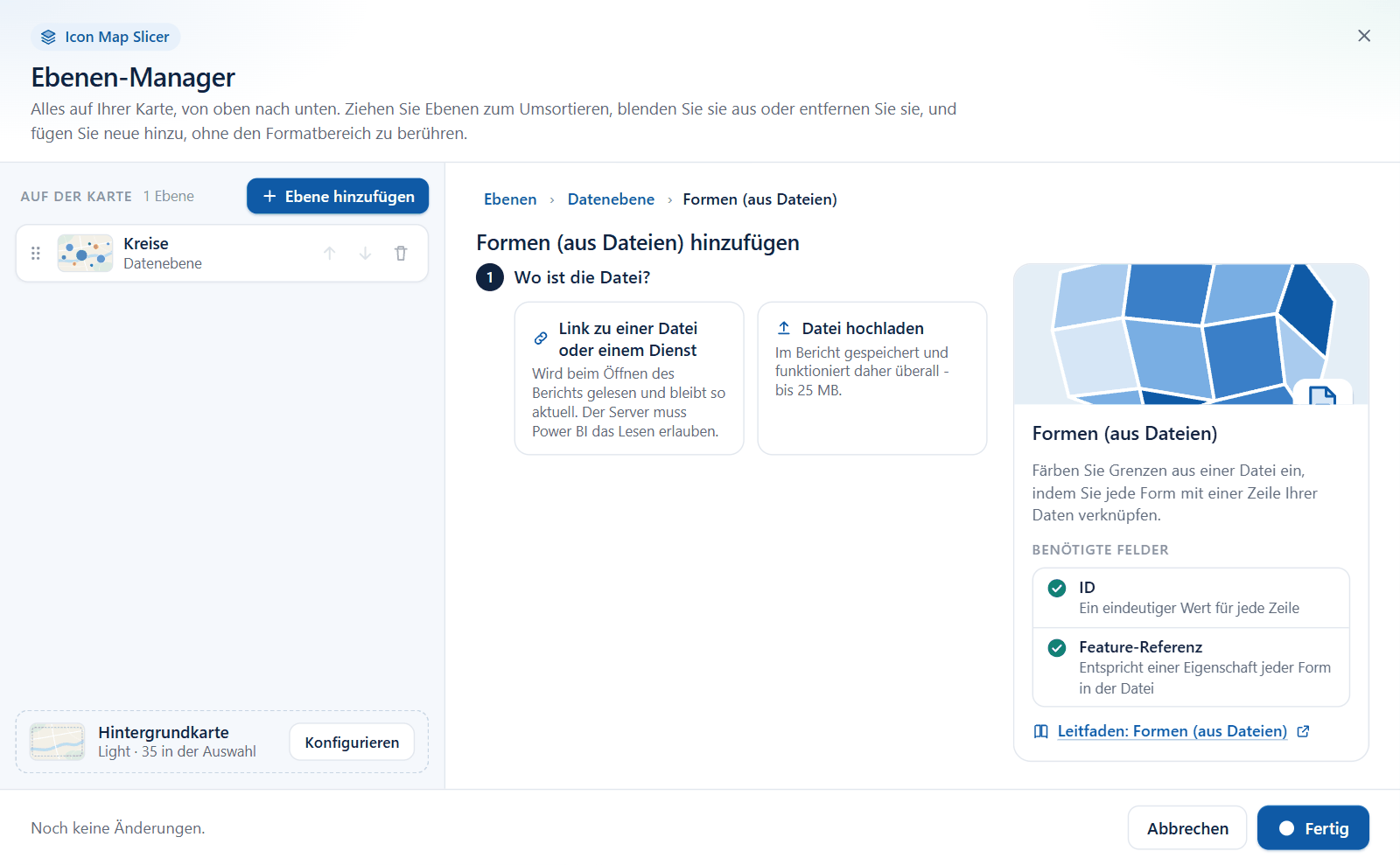Click the Icon Map Slicer layers icon
The height and width of the screenshot is (865, 1400).
click(x=48, y=37)
